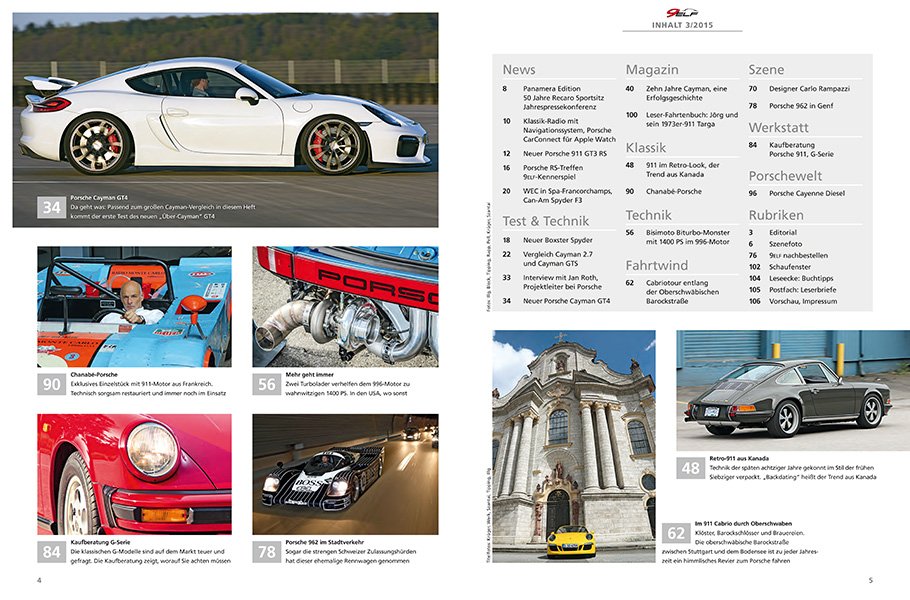Image resolution: width=910 pixels, height=600 pixels.
Task: Select the page 84 number badge
Action: click(51, 552)
